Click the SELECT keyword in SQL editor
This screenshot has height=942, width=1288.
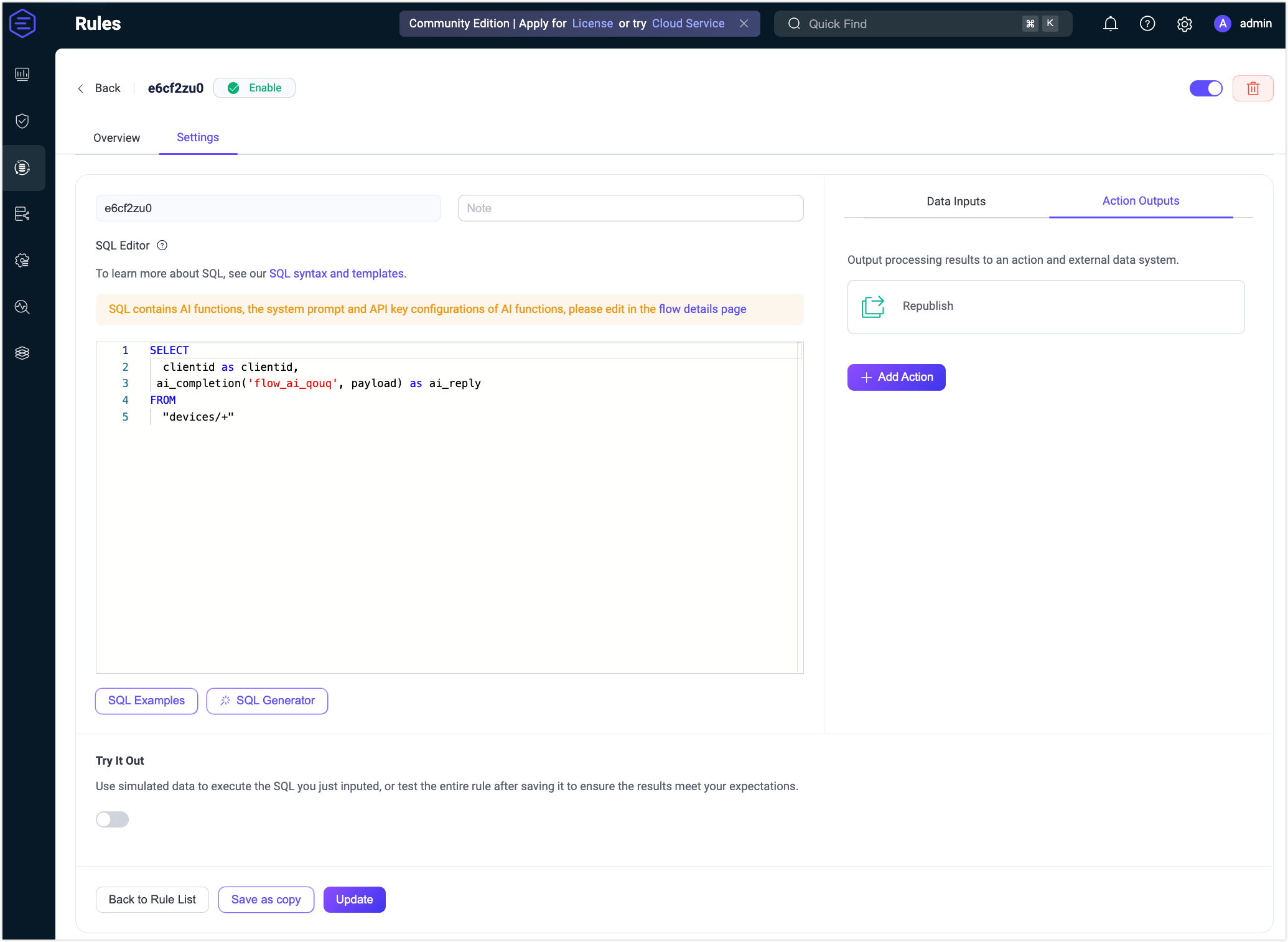(169, 350)
